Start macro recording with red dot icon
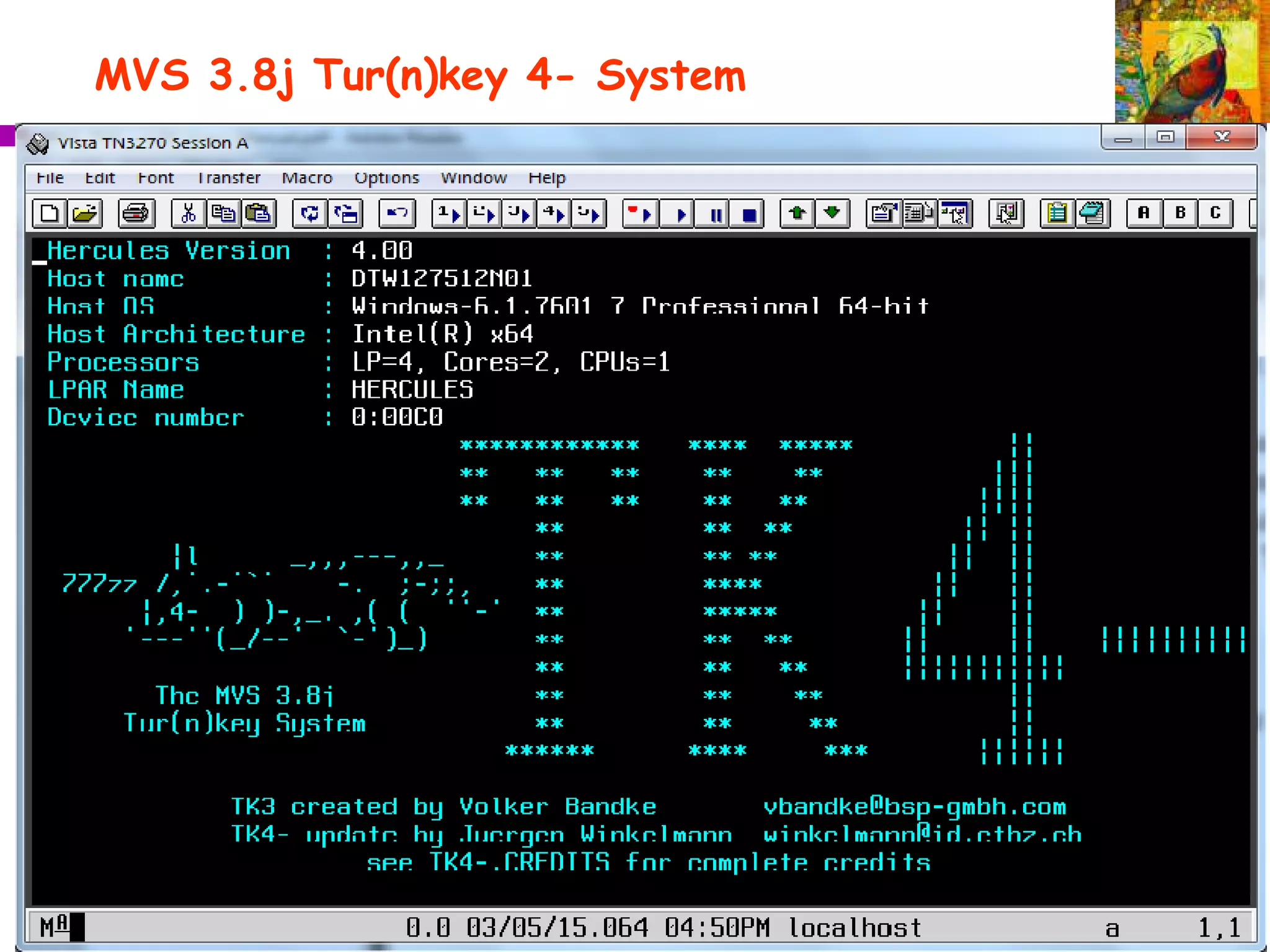Image resolution: width=1270 pixels, height=952 pixels. (x=640, y=214)
